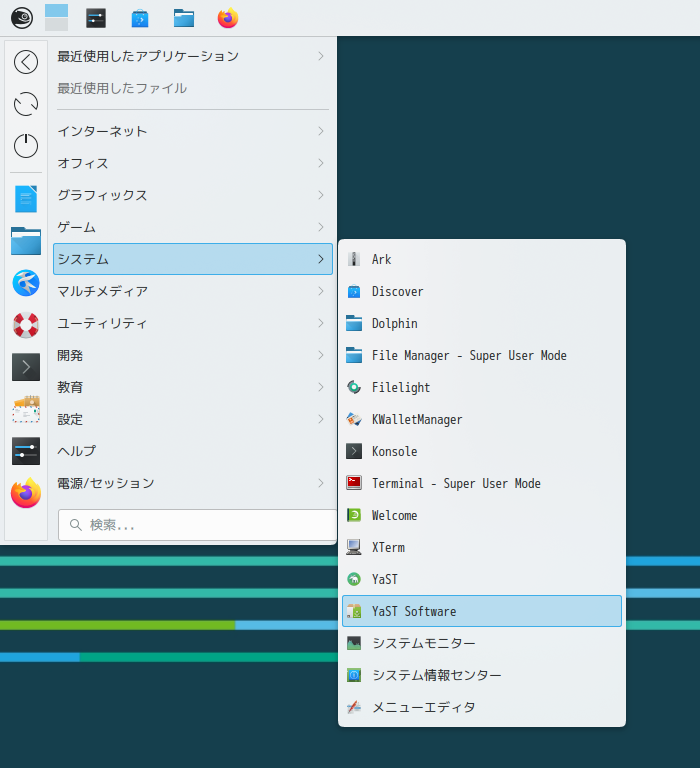This screenshot has width=700, height=768.
Task: Open the Dolphin folder favorite in sidebar
Action: [x=26, y=241]
